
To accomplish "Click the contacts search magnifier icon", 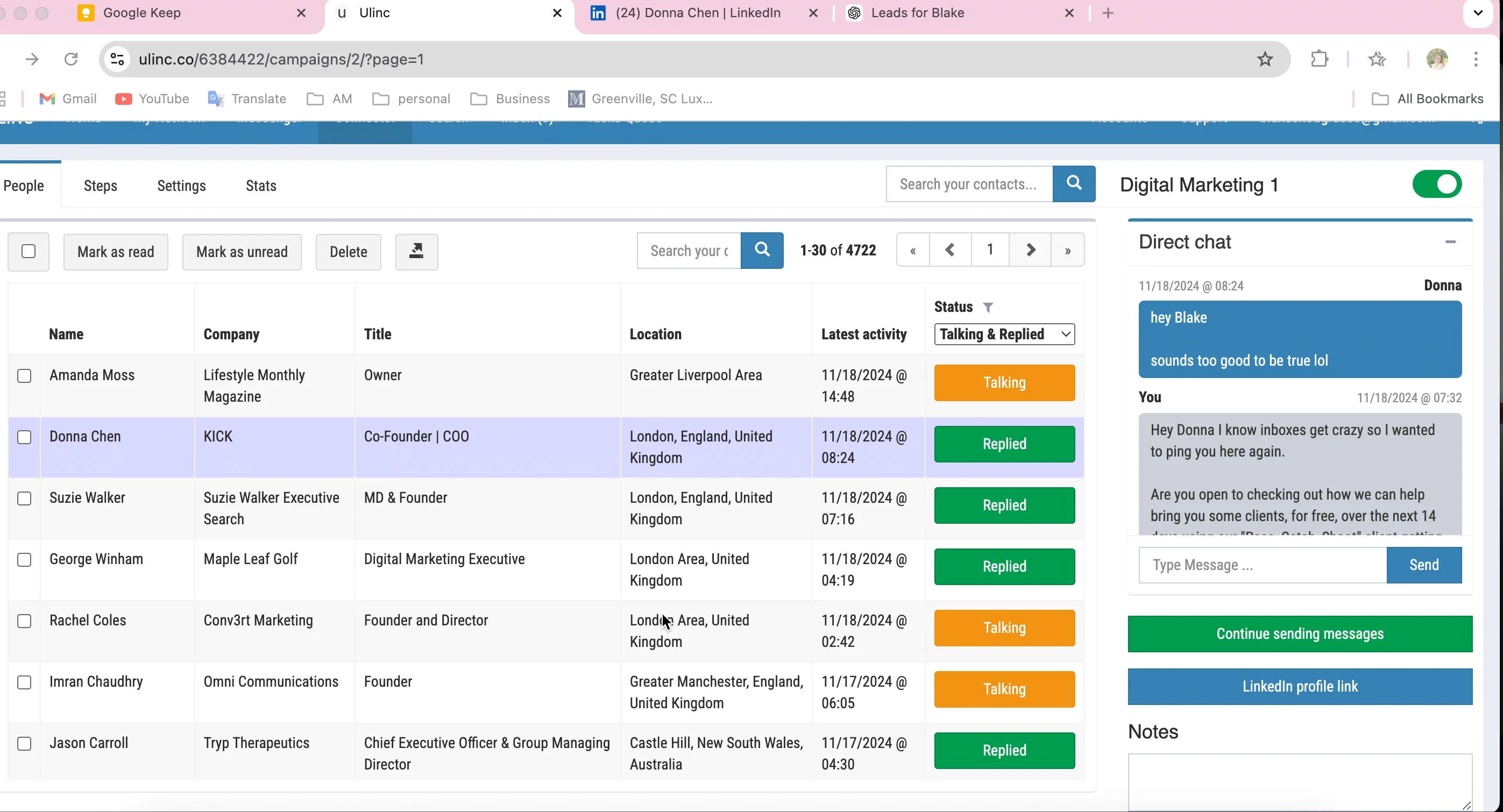I will pyautogui.click(x=1074, y=184).
